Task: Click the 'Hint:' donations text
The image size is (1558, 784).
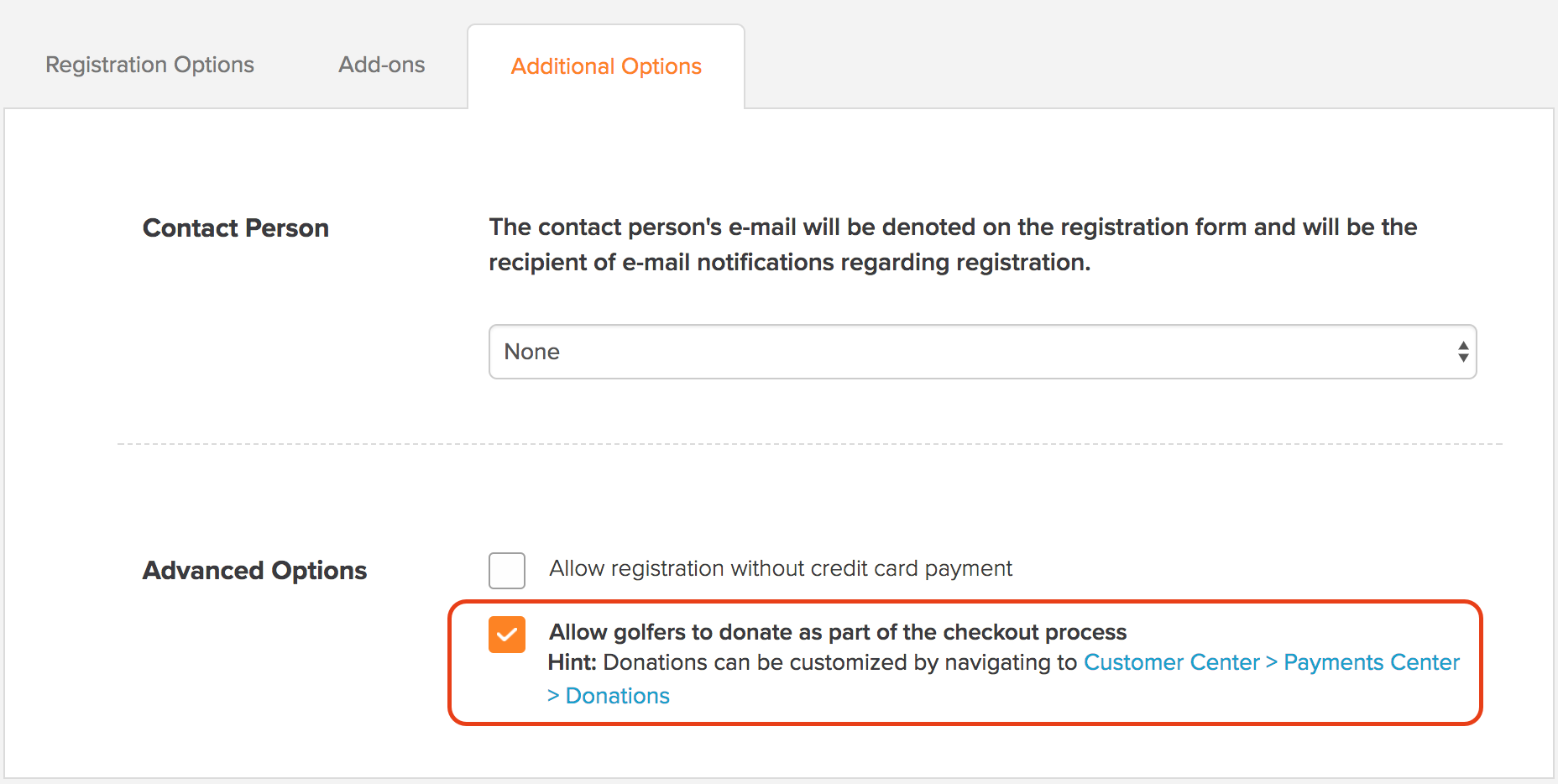Action: 572,662
